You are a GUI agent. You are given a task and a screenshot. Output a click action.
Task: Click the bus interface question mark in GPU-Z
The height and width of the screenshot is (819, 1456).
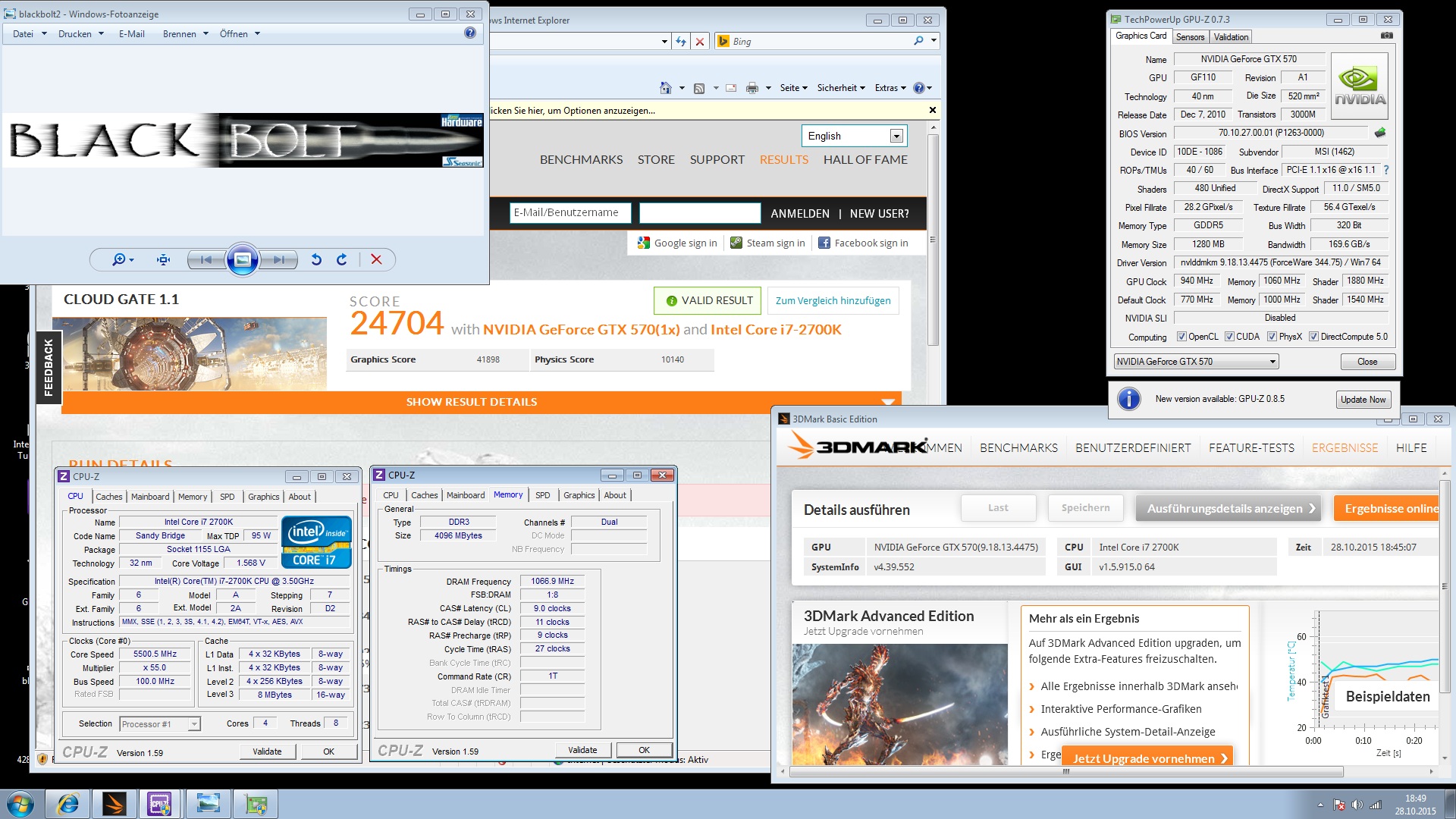point(1386,170)
